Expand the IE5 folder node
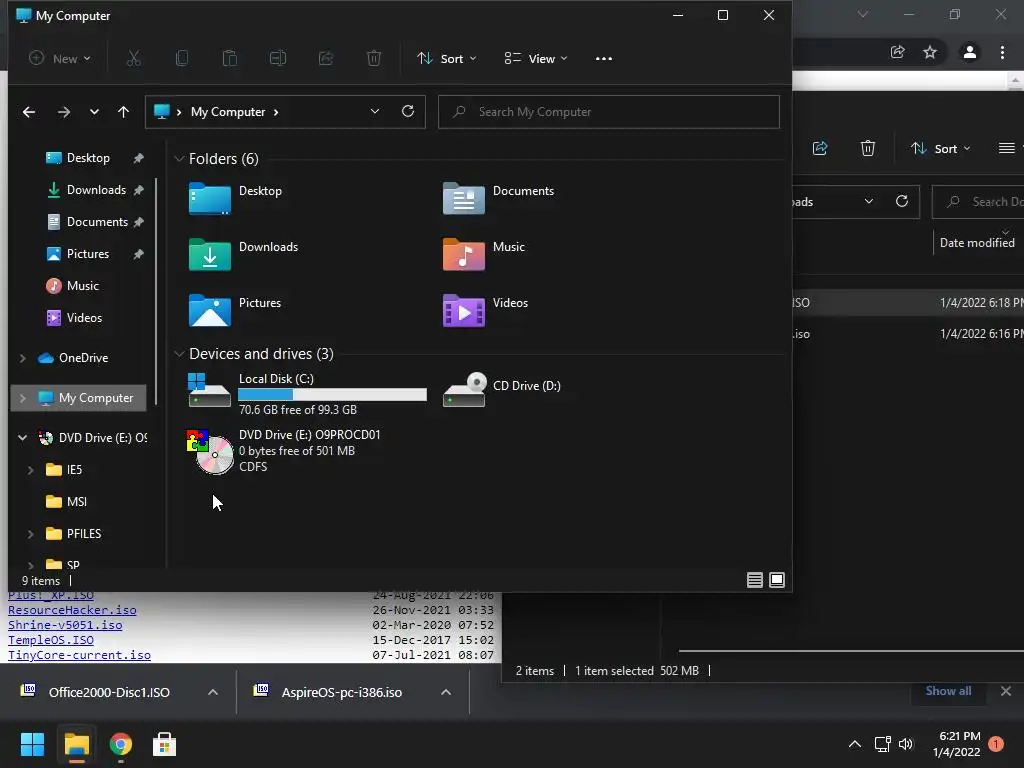 (31, 470)
